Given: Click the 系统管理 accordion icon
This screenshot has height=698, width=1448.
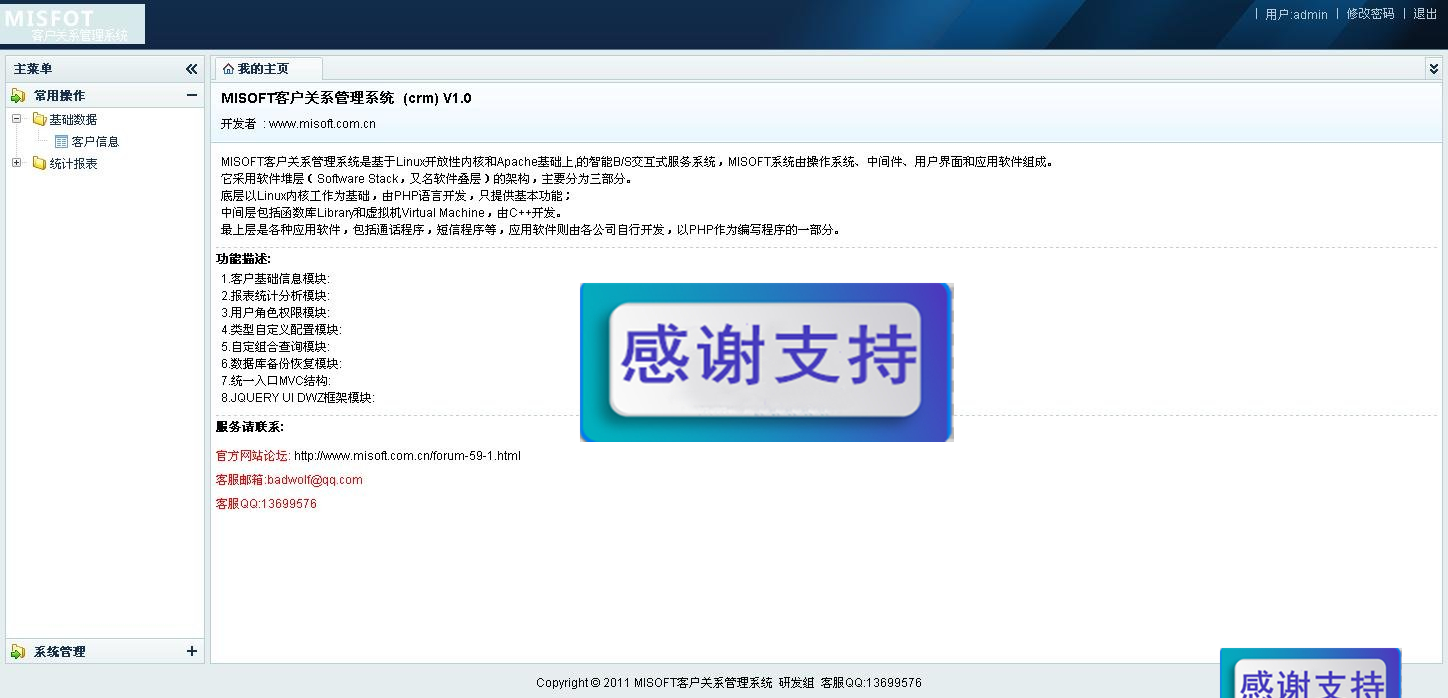Looking at the screenshot, I should (18, 652).
